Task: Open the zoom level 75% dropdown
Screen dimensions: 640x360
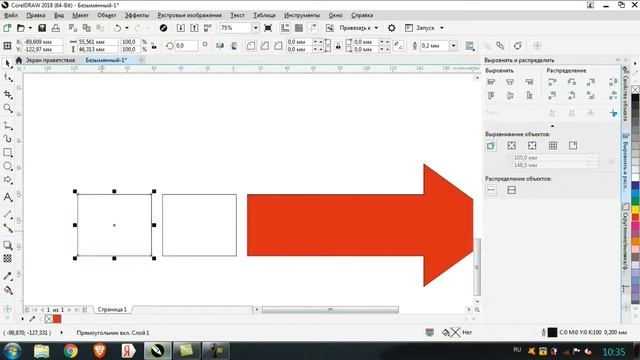Action: pos(256,28)
